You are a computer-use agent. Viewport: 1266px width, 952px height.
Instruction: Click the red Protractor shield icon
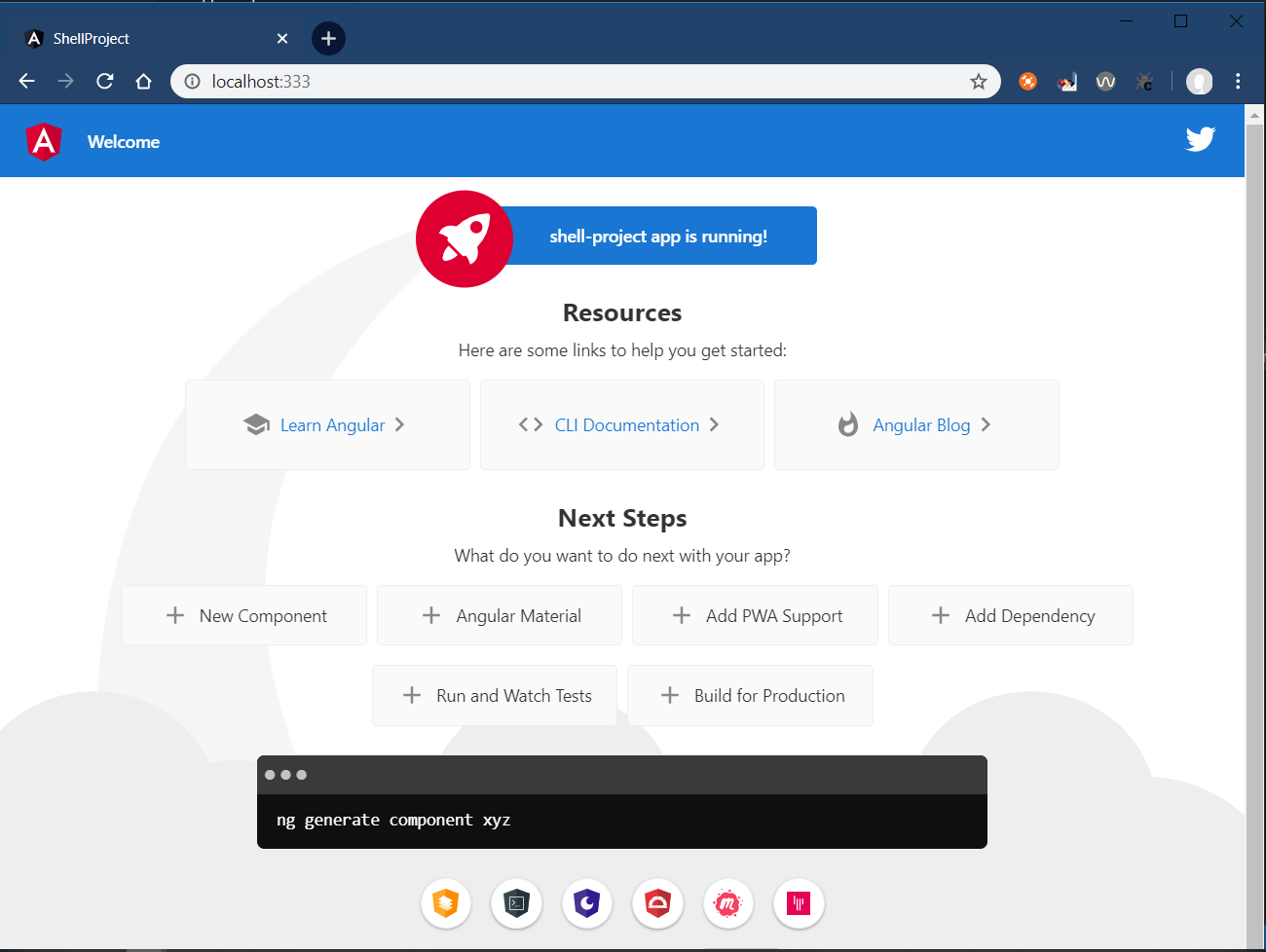657,903
